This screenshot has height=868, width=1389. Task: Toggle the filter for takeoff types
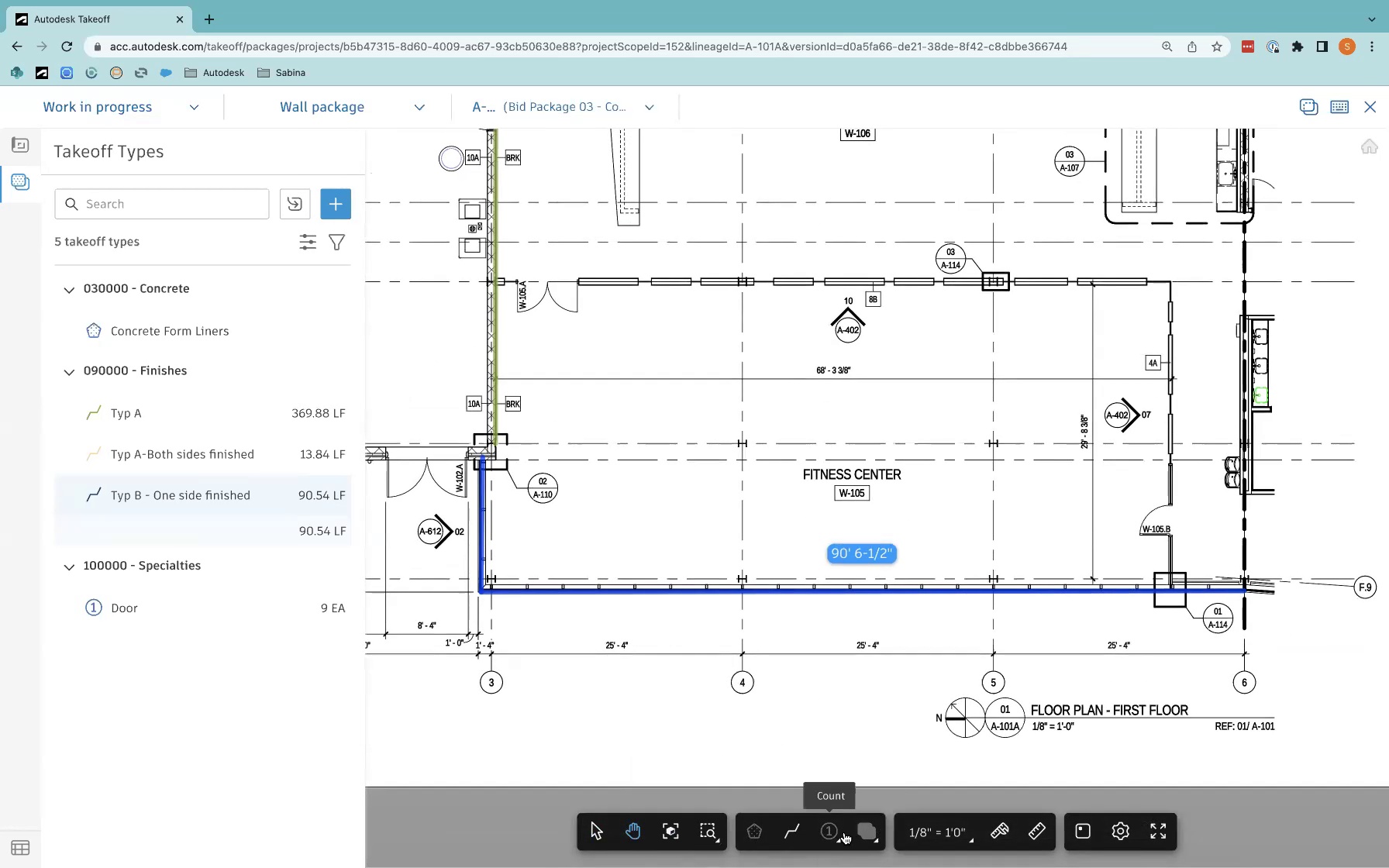coord(336,242)
